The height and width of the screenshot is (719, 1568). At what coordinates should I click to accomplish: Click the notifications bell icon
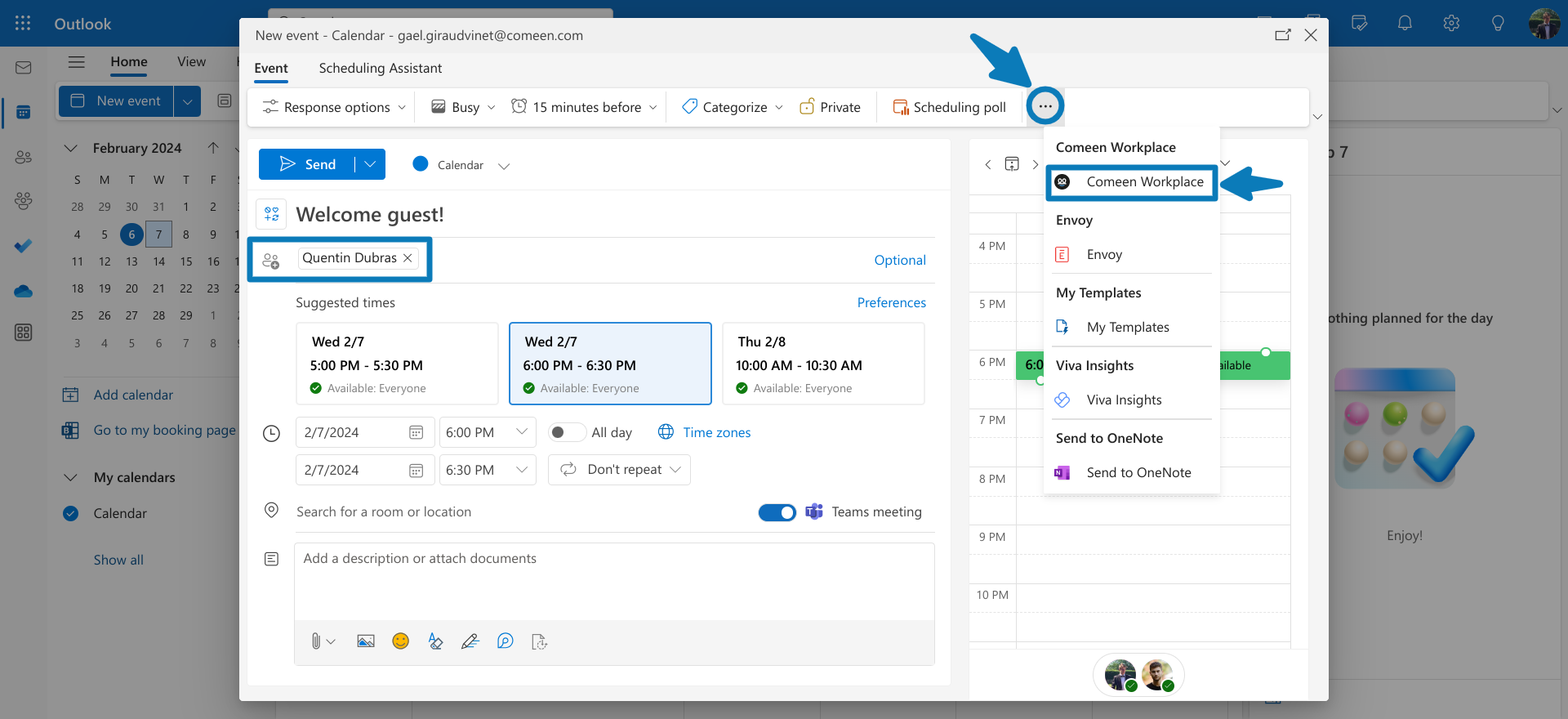pos(1405,23)
